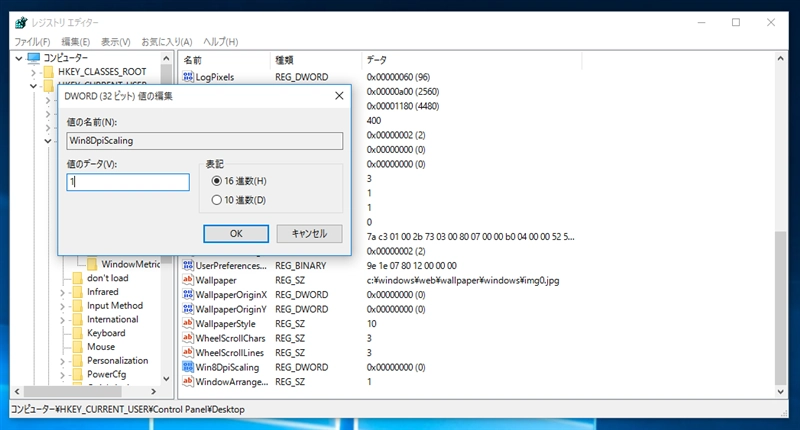Click the LogPixels 0x00000060 (96) data
The image size is (800, 430).
point(398,77)
